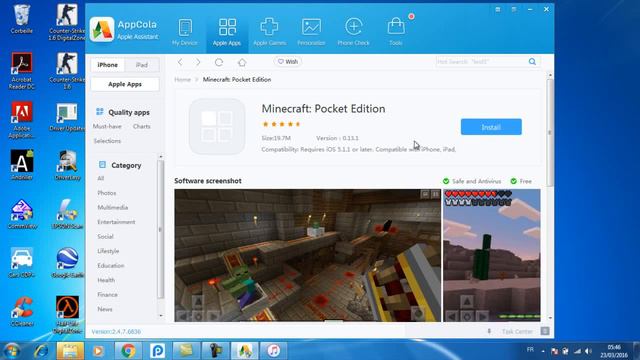640x360 pixels.
Task: Open the desert cactus Minecraft screenshot
Action: click(x=492, y=256)
